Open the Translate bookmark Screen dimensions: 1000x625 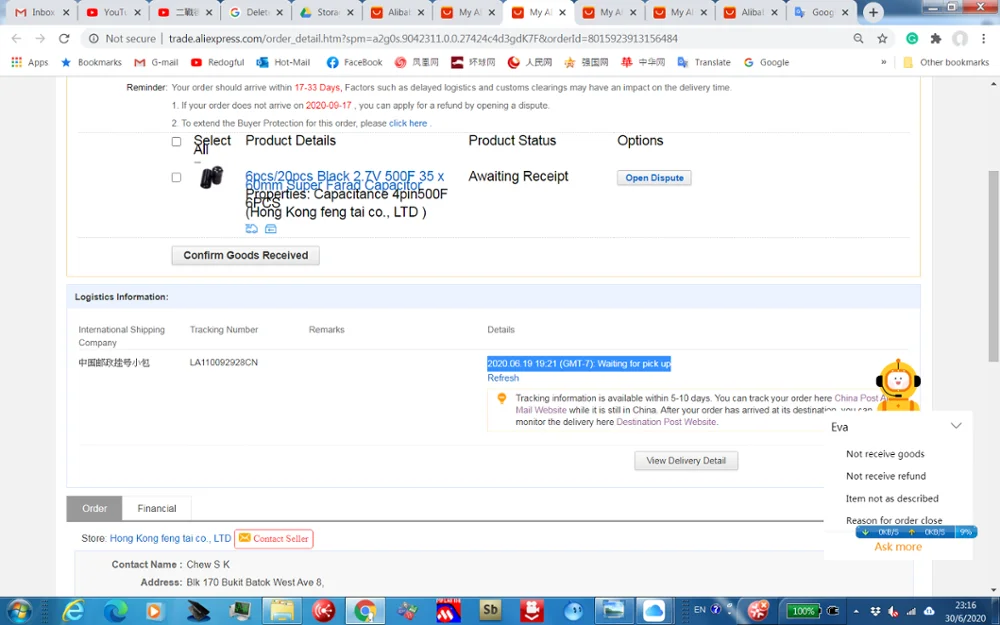(x=704, y=62)
